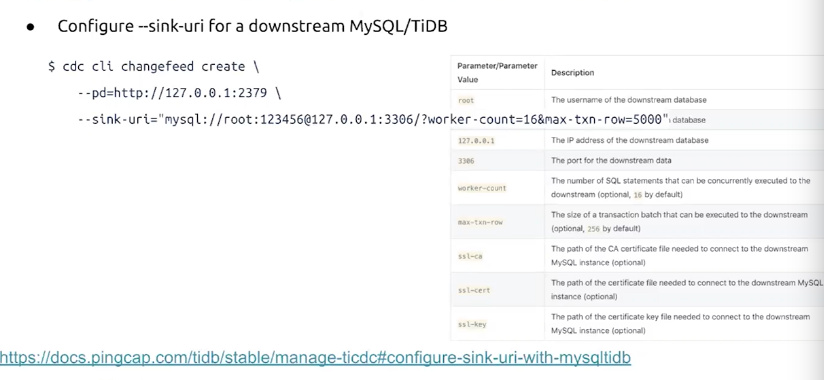Click 'The port for the downstream data' description
824x380 pixels.
pyautogui.click(x=611, y=160)
